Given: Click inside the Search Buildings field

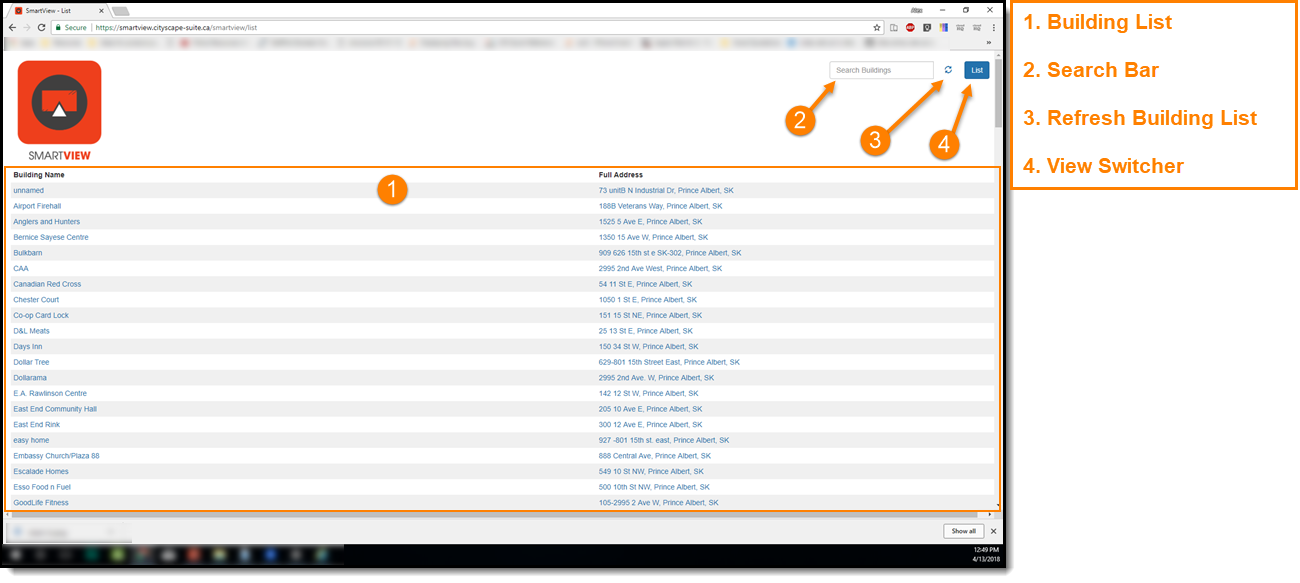Looking at the screenshot, I should tap(880, 70).
